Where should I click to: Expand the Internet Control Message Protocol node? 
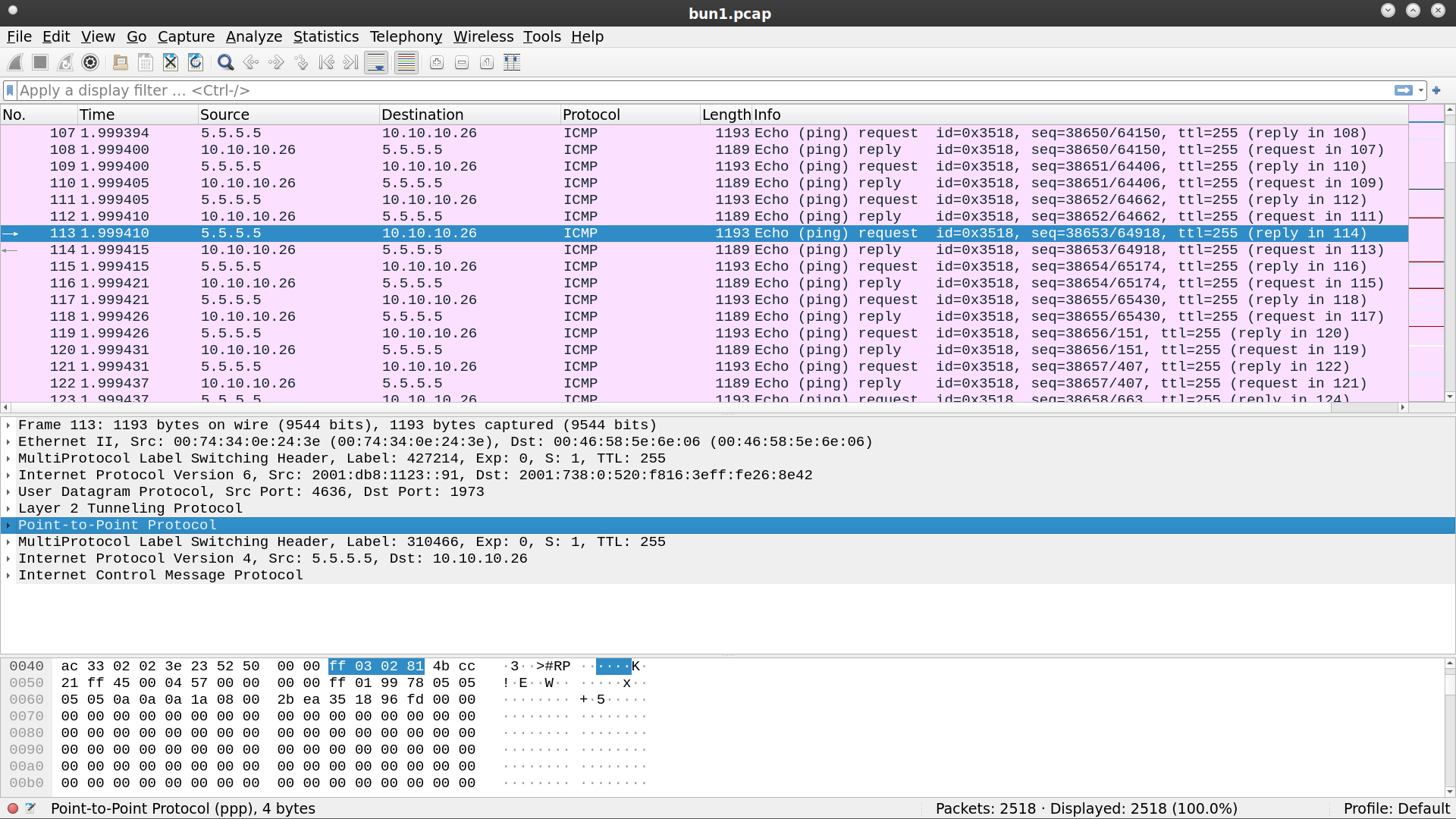point(8,576)
